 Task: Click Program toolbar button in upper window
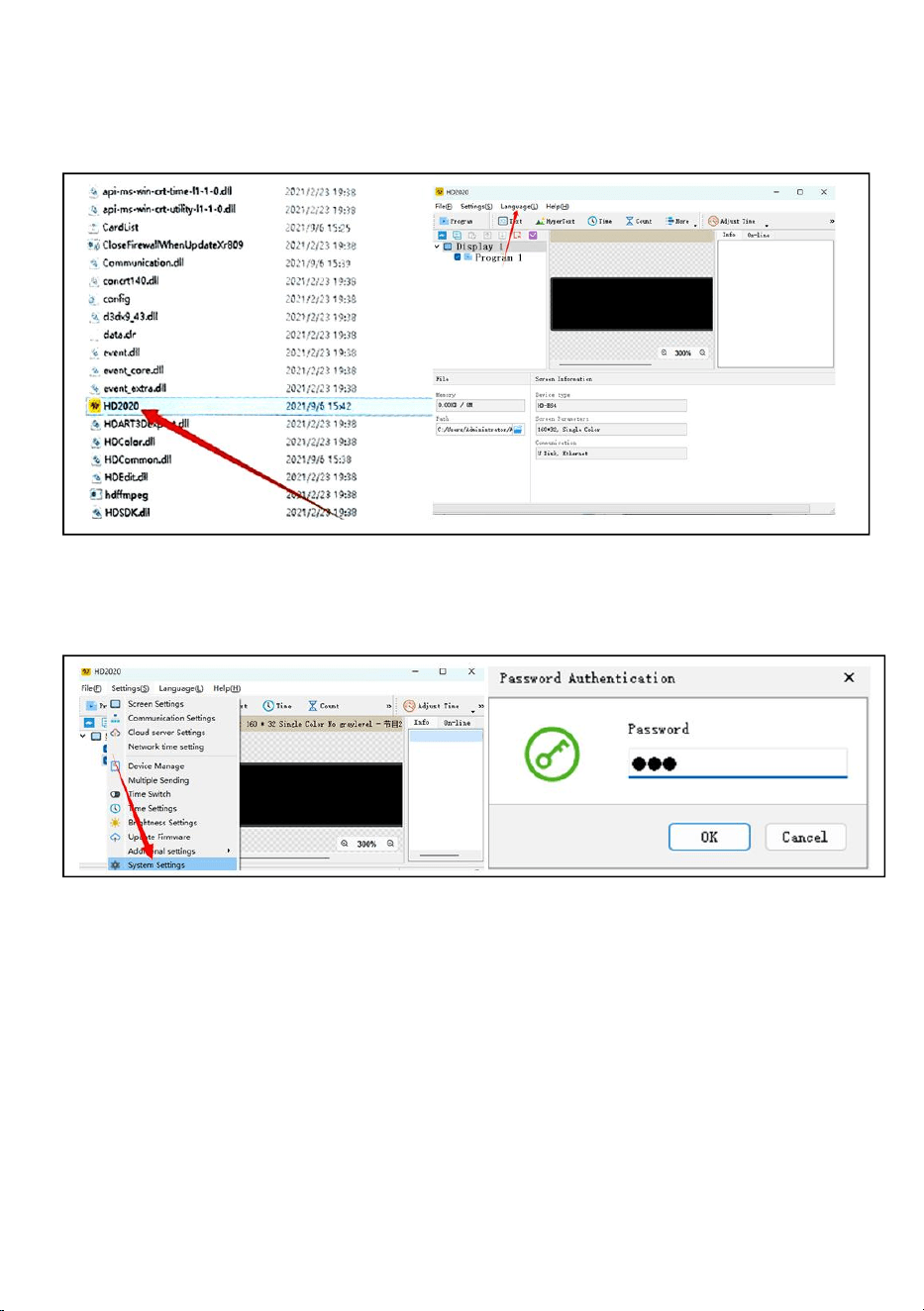coord(457,221)
